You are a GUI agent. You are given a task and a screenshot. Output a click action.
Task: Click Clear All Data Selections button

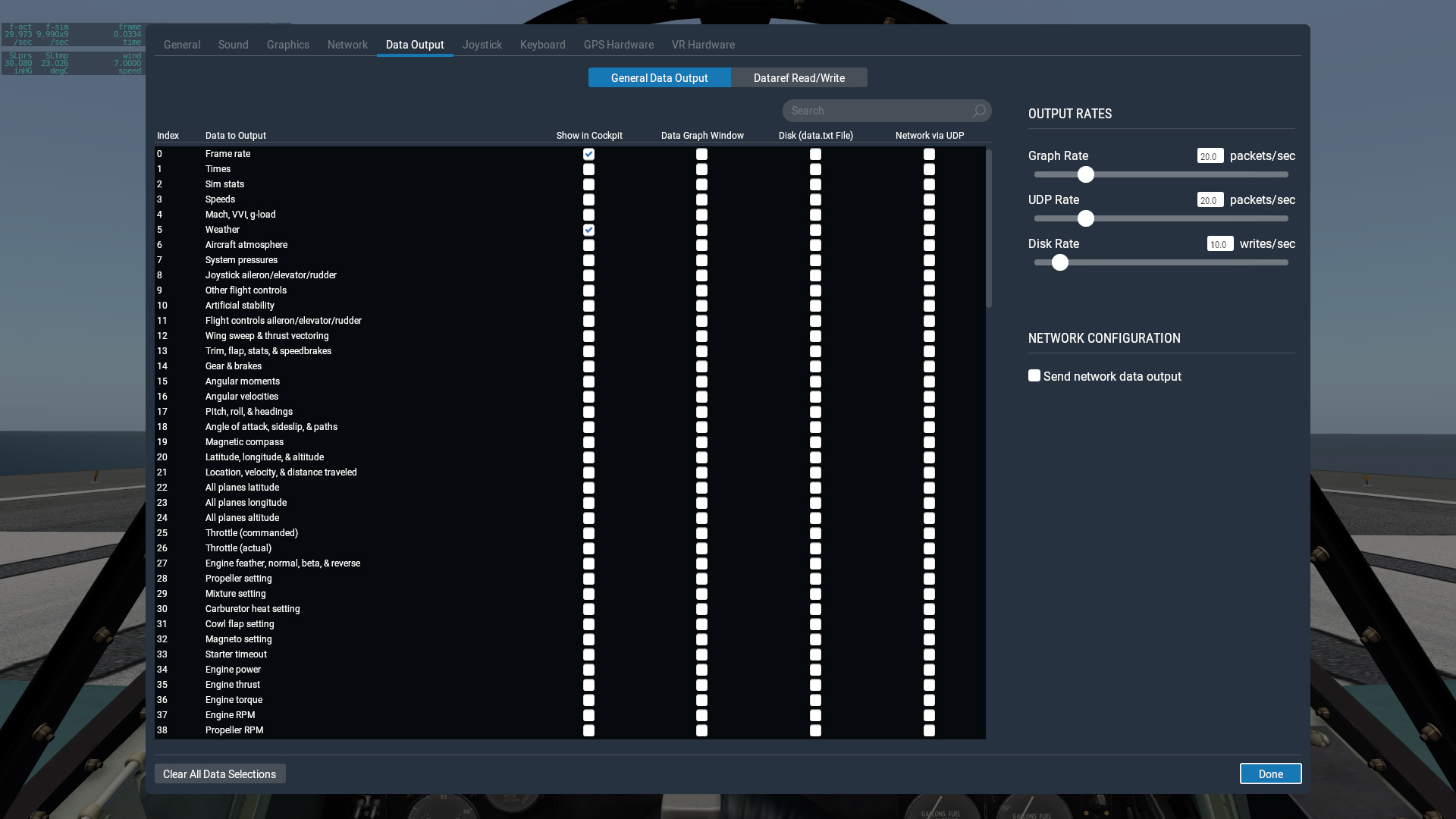pyautogui.click(x=220, y=773)
